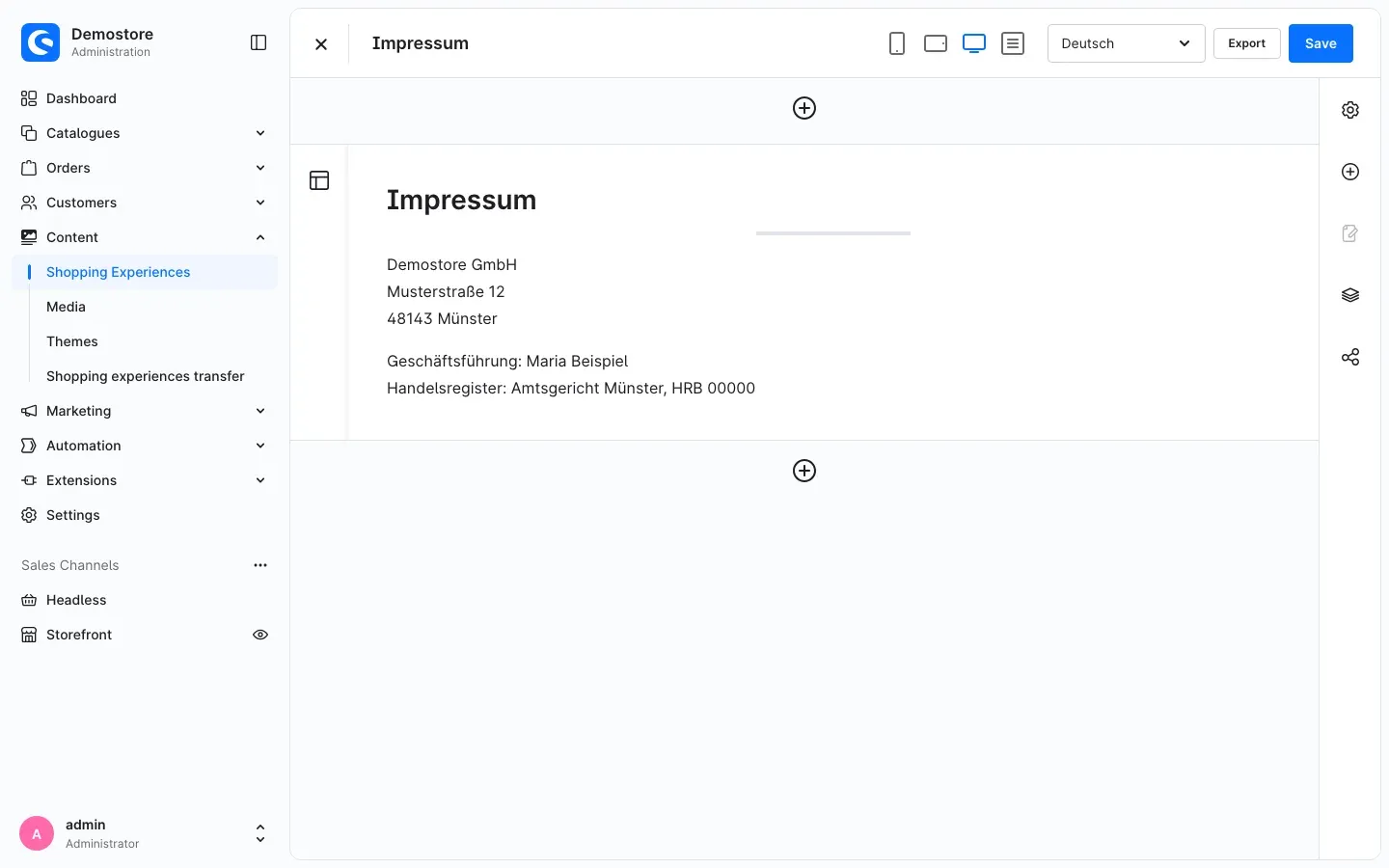This screenshot has width=1389, height=868.
Task: Add a section below the Impressum block
Action: pyautogui.click(x=804, y=471)
